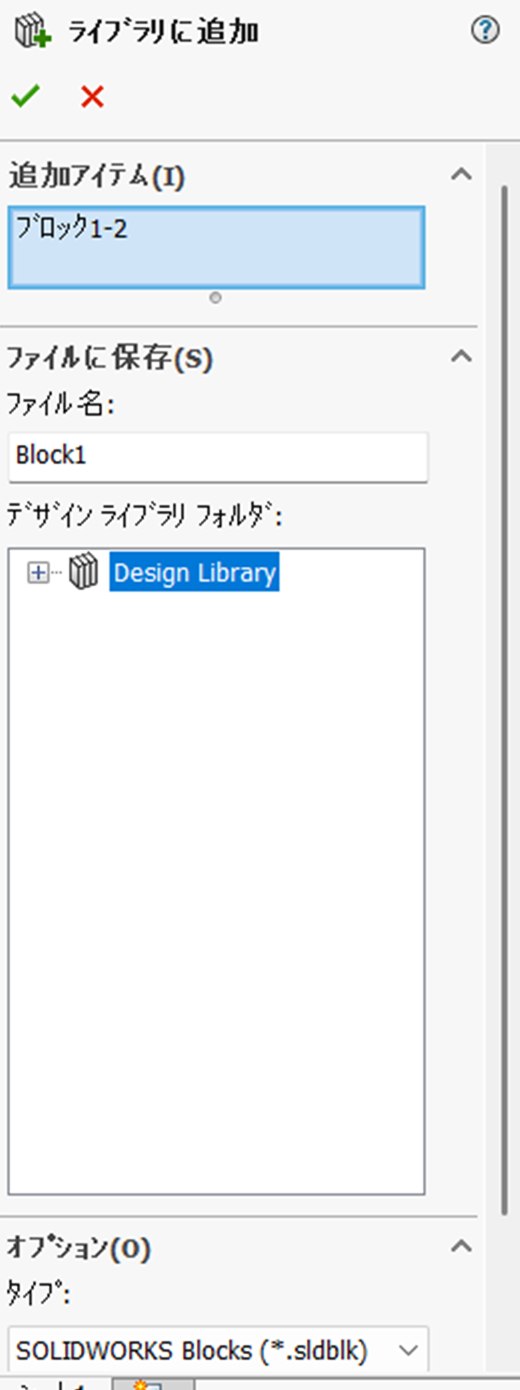The height and width of the screenshot is (1390, 520).
Task: Click the selection box resize handle dot
Action: [x=215, y=297]
